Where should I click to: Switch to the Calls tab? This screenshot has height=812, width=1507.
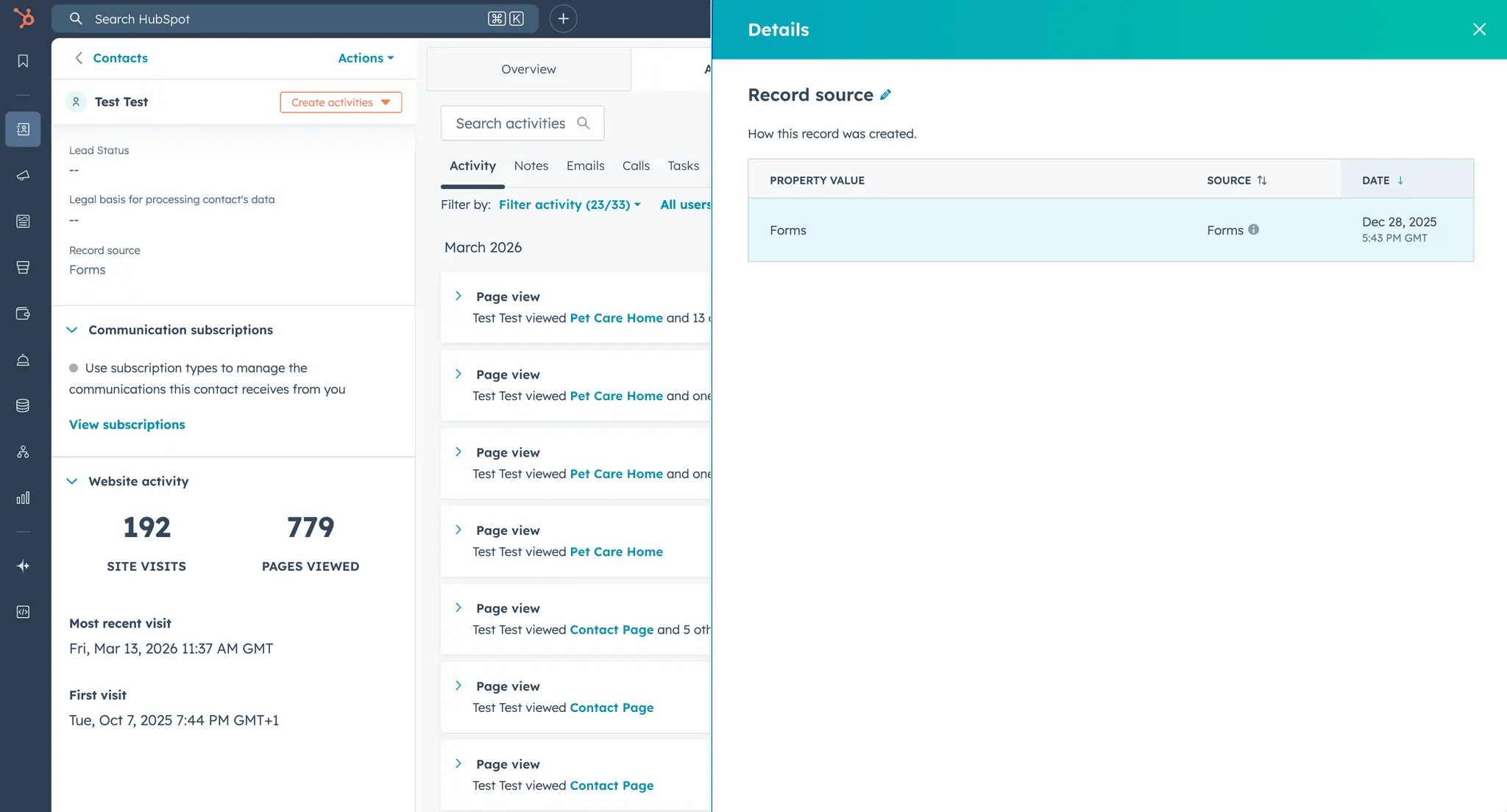click(636, 166)
